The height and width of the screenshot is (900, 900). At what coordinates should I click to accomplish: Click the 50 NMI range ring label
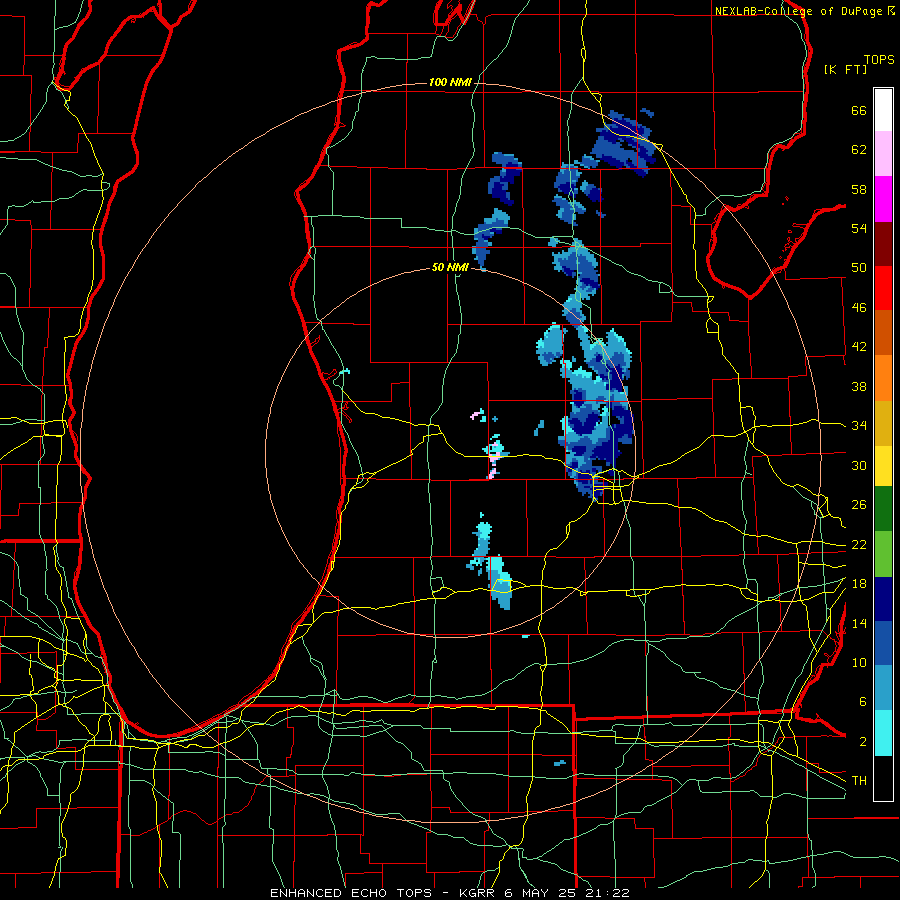[x=450, y=267]
